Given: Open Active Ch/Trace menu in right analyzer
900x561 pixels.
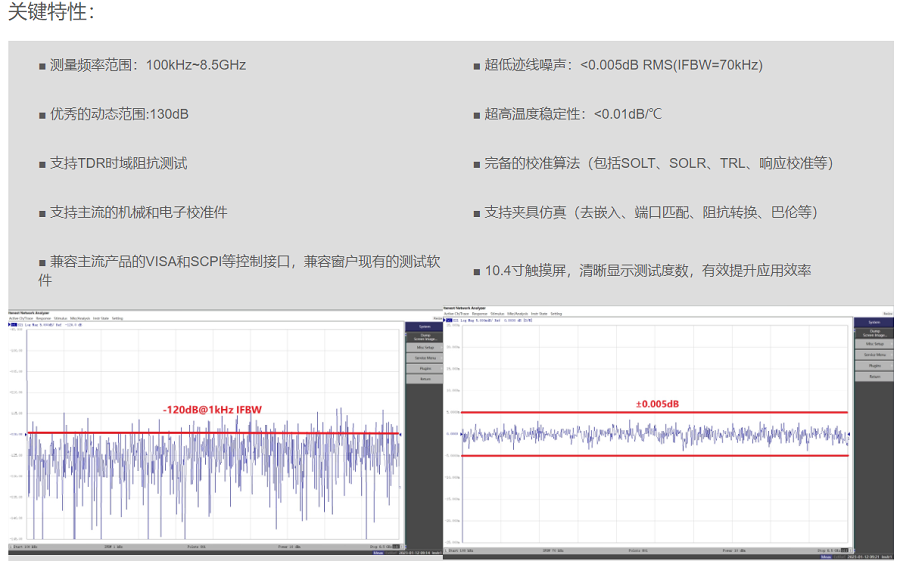Looking at the screenshot, I should point(454,313).
